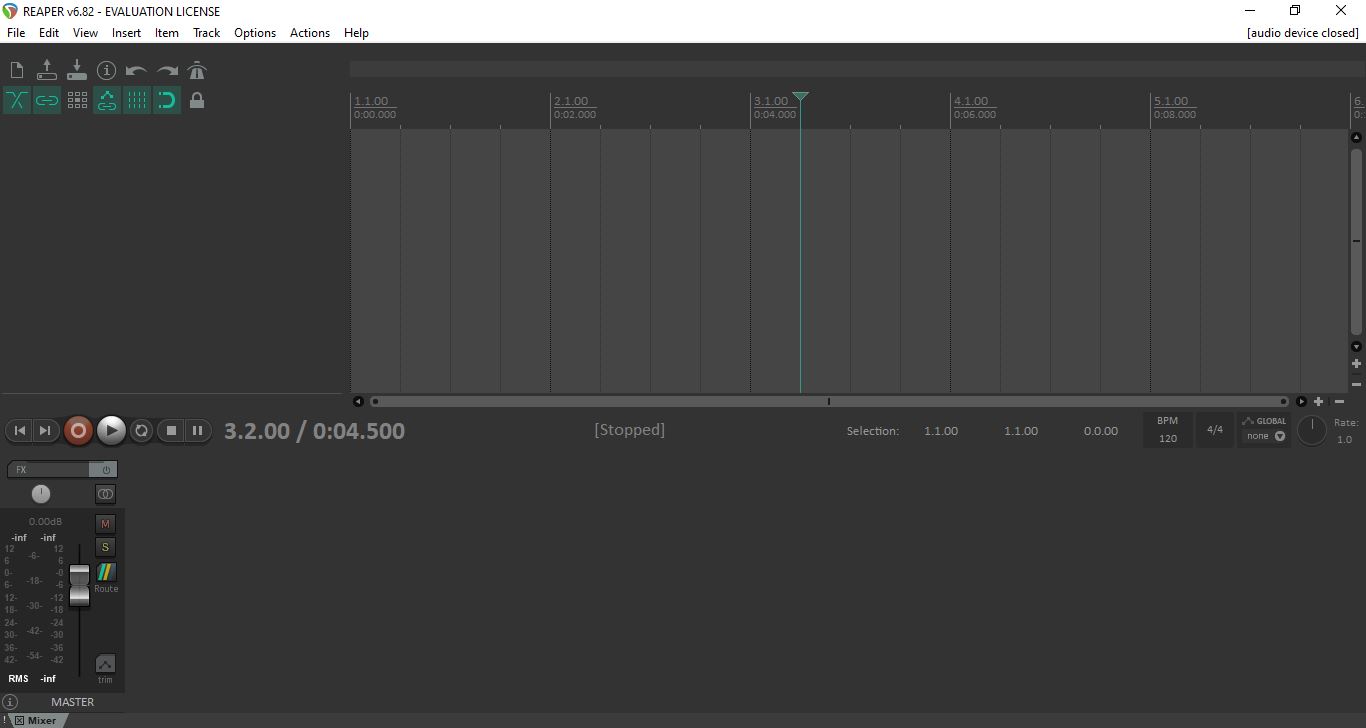1366x728 pixels.
Task: Toggle auto-crossfade X icon
Action: (x=17, y=100)
